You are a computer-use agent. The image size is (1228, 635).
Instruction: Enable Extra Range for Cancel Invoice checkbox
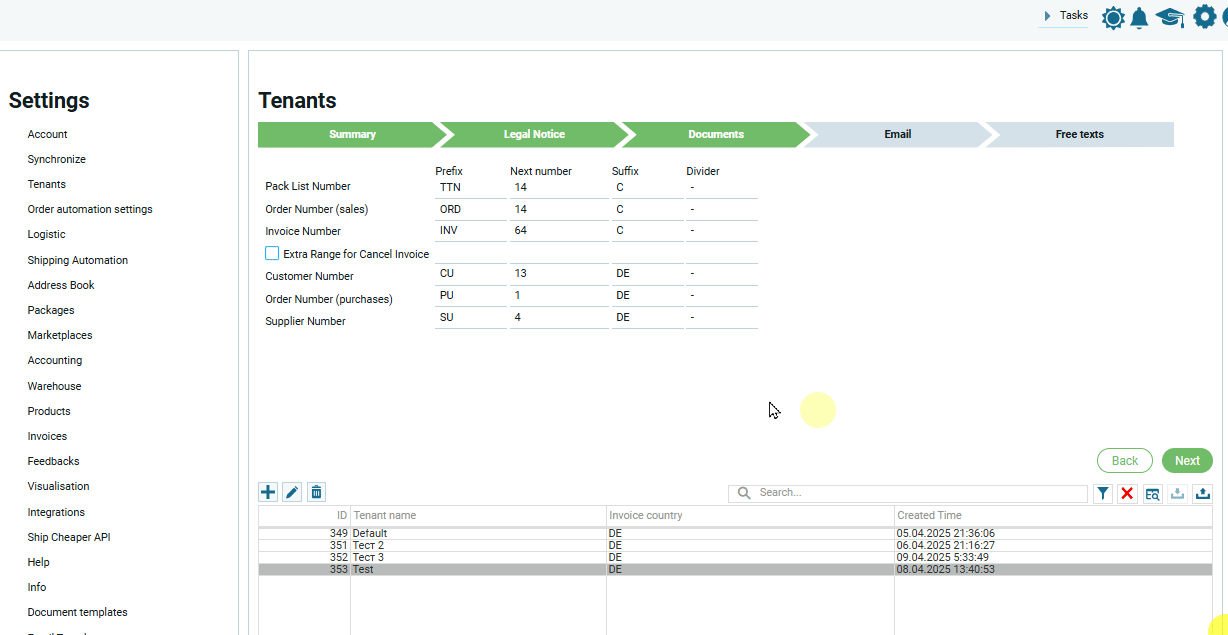pyautogui.click(x=272, y=254)
